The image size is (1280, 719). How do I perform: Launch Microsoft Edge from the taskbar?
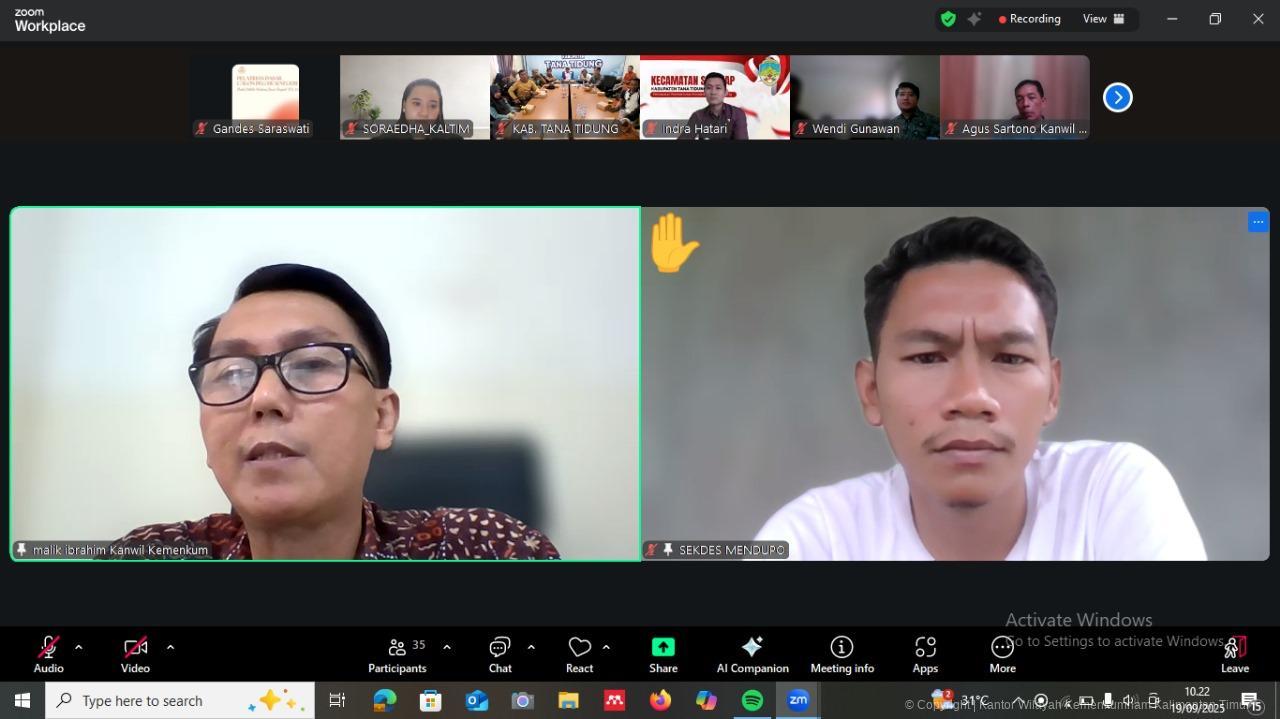point(385,700)
